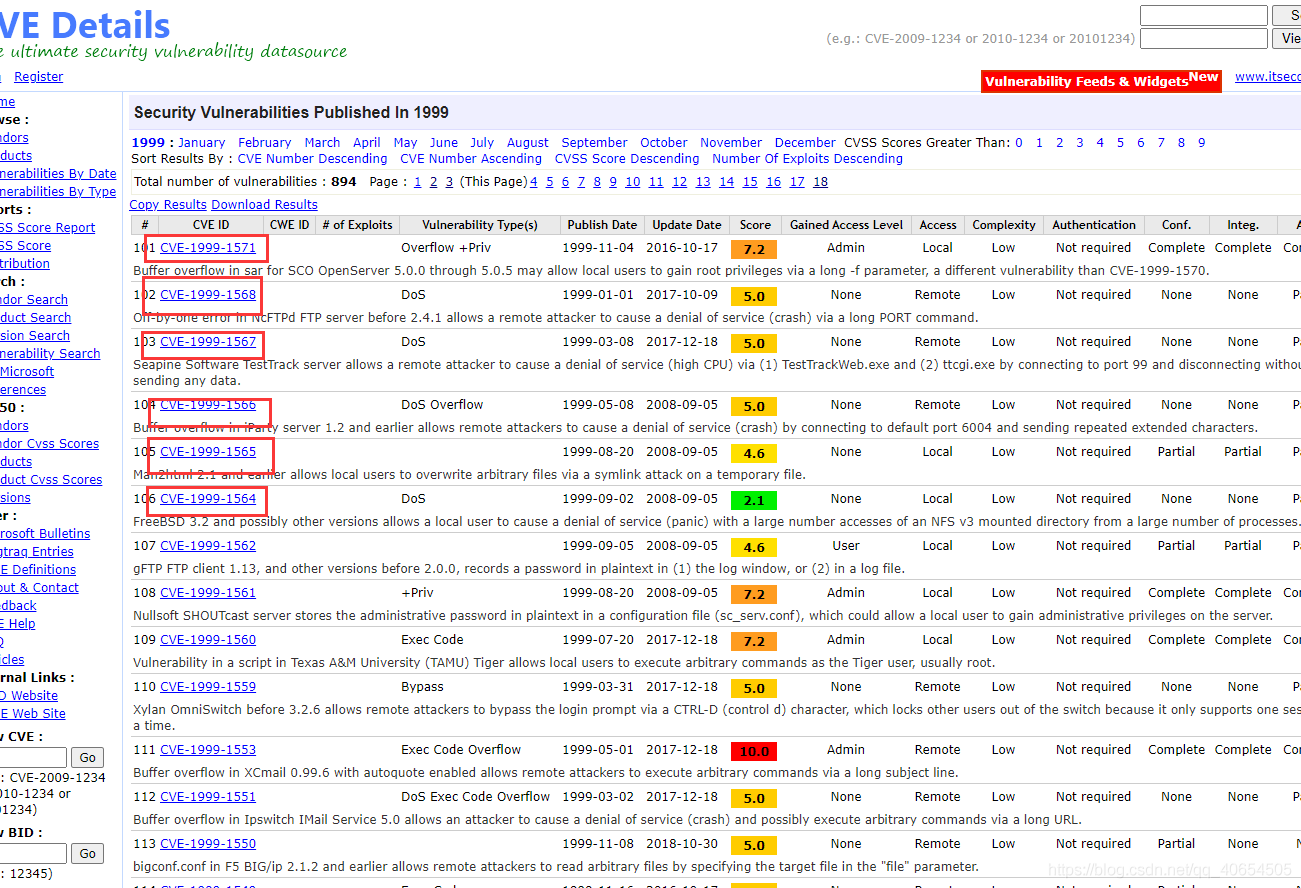This screenshot has height=888, width=1301.
Task: Go to results page 1
Action: [418, 182]
